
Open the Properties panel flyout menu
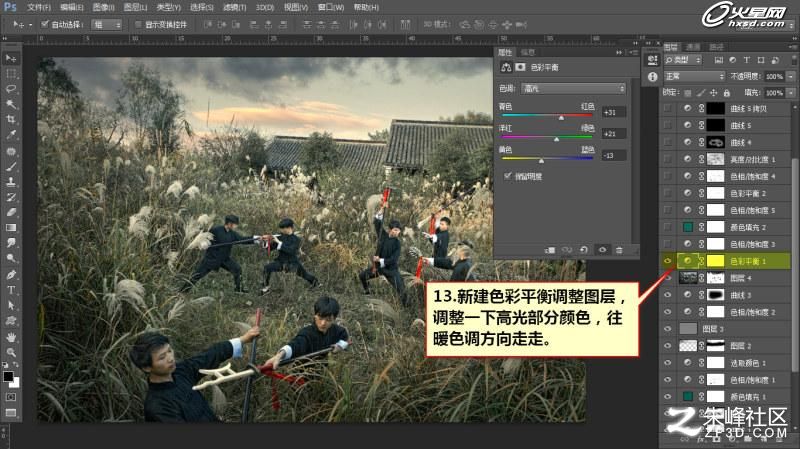[633, 52]
